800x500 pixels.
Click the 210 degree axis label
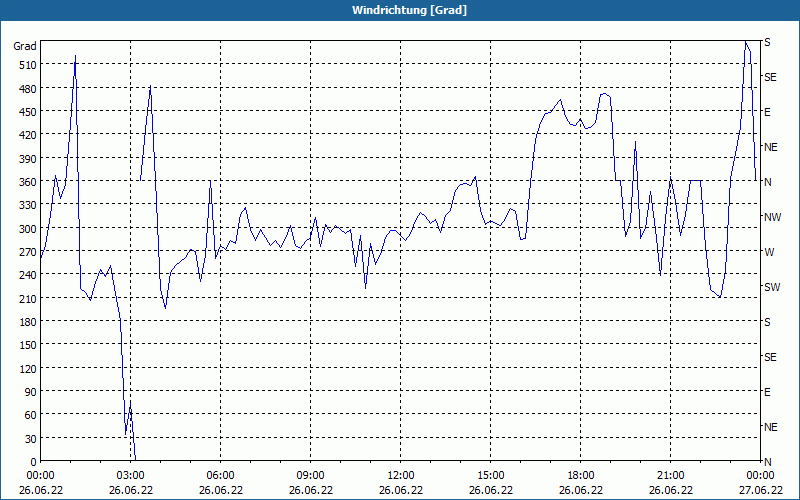coord(28,298)
